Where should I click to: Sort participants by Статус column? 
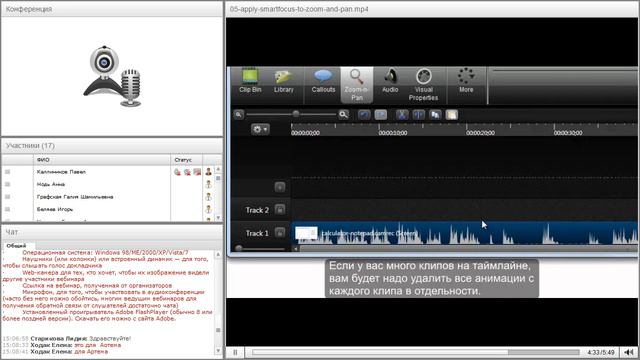point(186,160)
